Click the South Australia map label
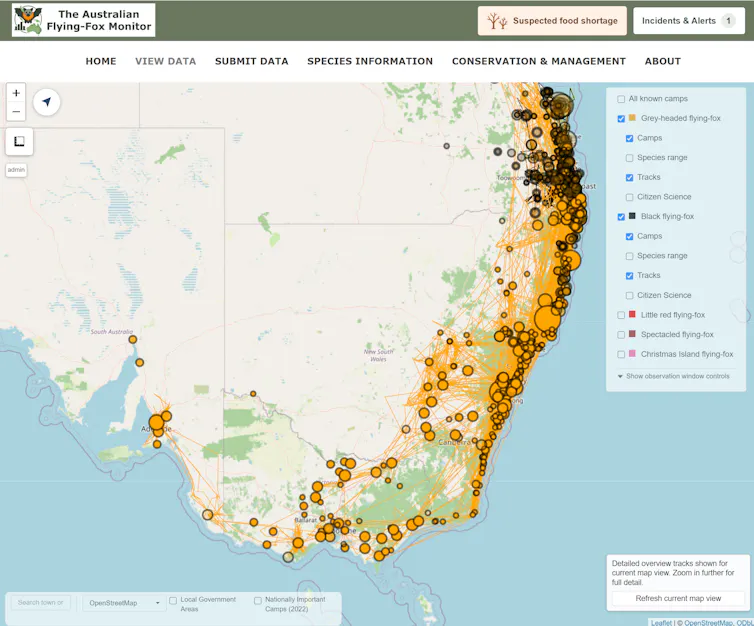The height and width of the screenshot is (626, 754). coord(112,332)
